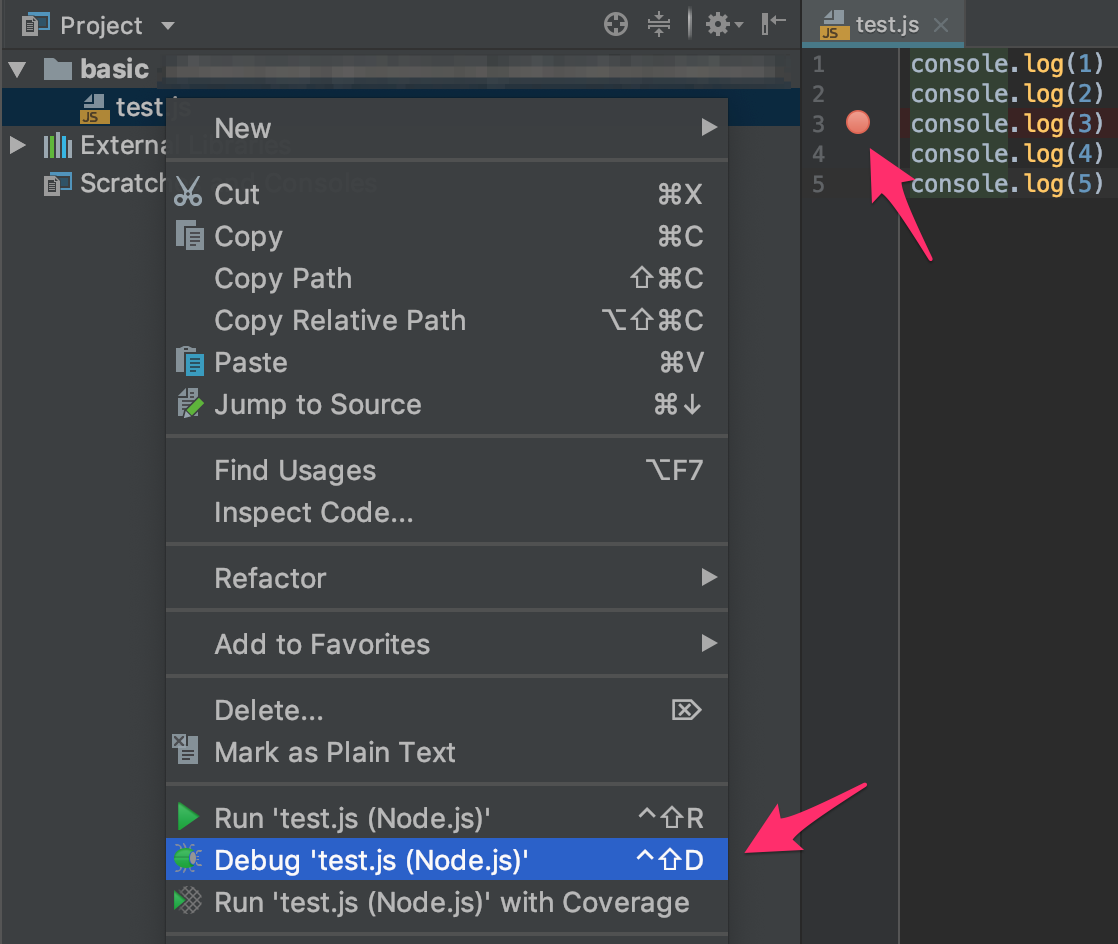Click the hide Project panel icon
1118x944 pixels.
(x=773, y=24)
